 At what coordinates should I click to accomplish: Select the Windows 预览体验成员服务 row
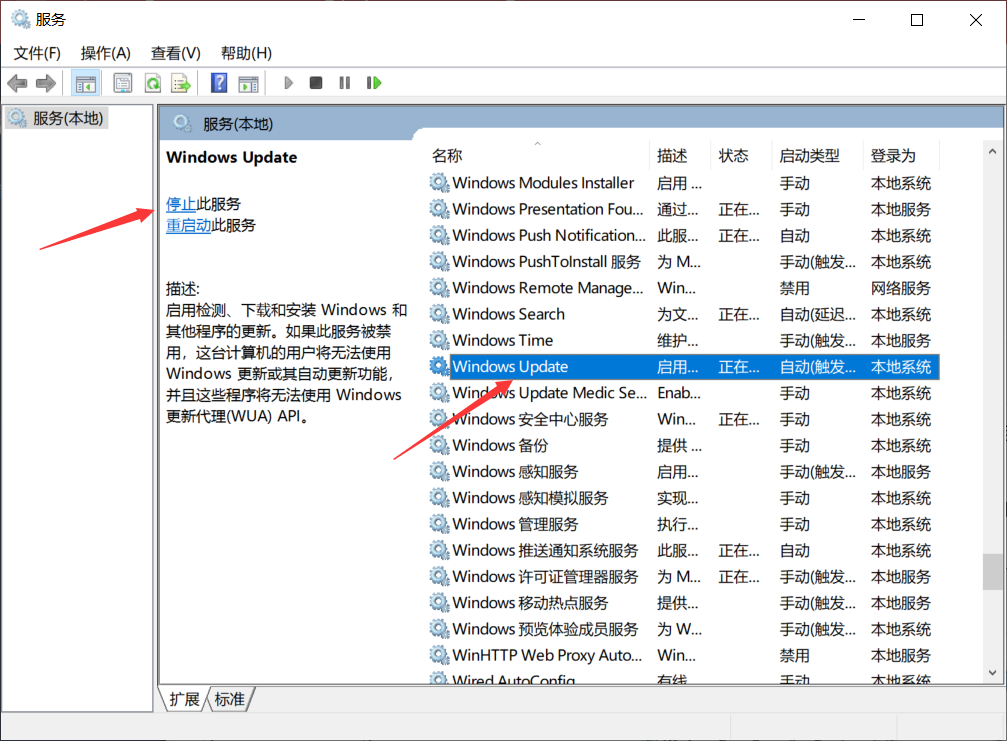[683, 629]
